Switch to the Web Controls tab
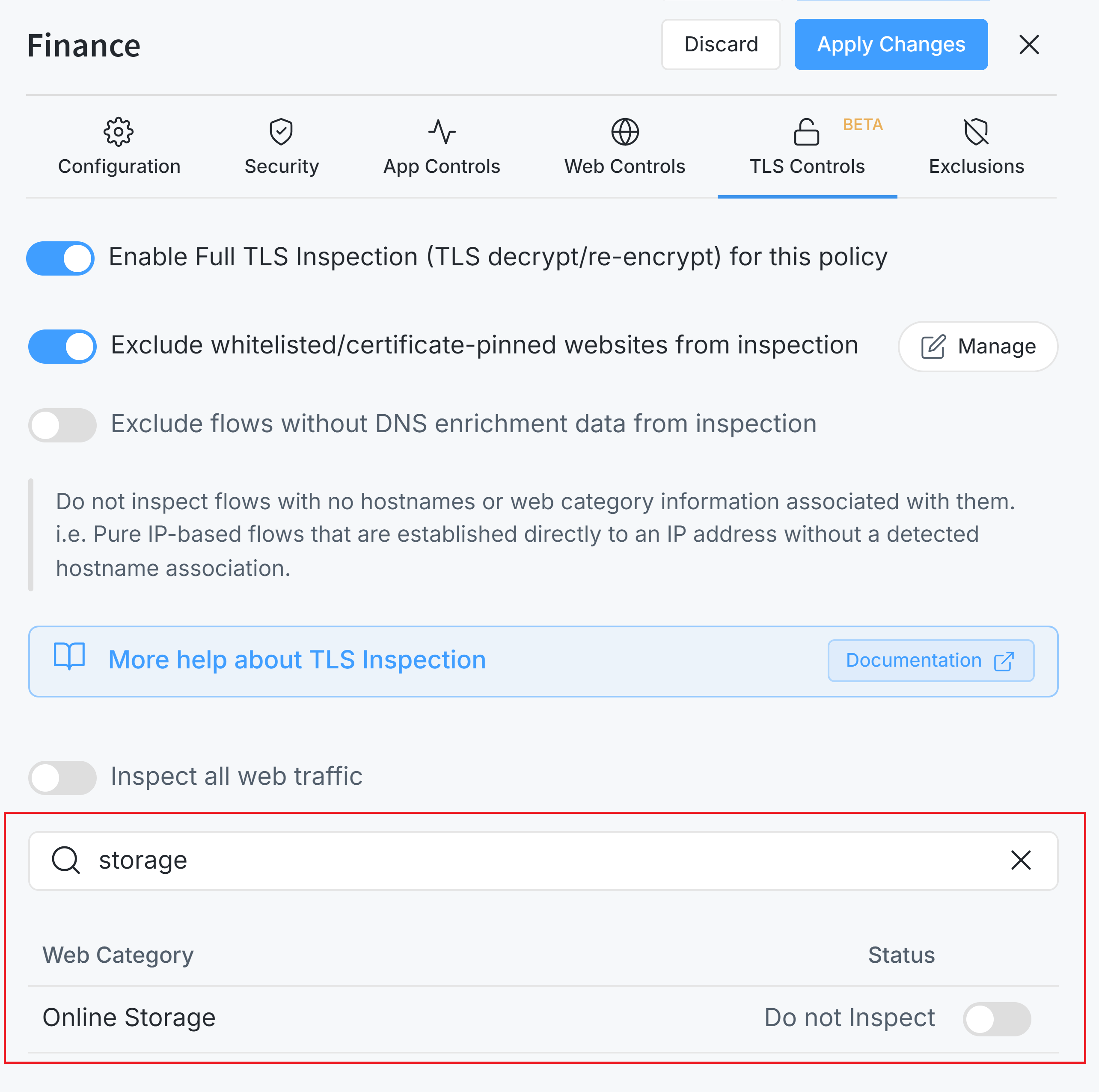Screen dimensions: 1099x1092 624,166
